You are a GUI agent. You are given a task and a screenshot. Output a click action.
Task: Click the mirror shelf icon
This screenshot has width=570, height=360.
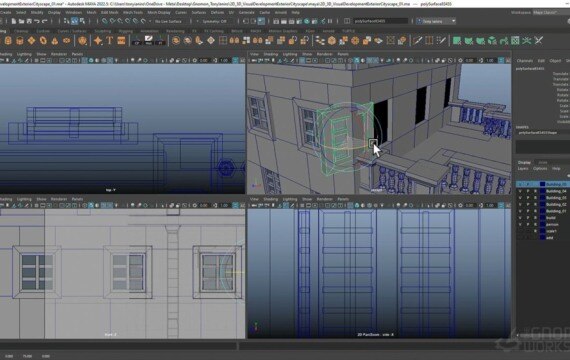coord(234,41)
